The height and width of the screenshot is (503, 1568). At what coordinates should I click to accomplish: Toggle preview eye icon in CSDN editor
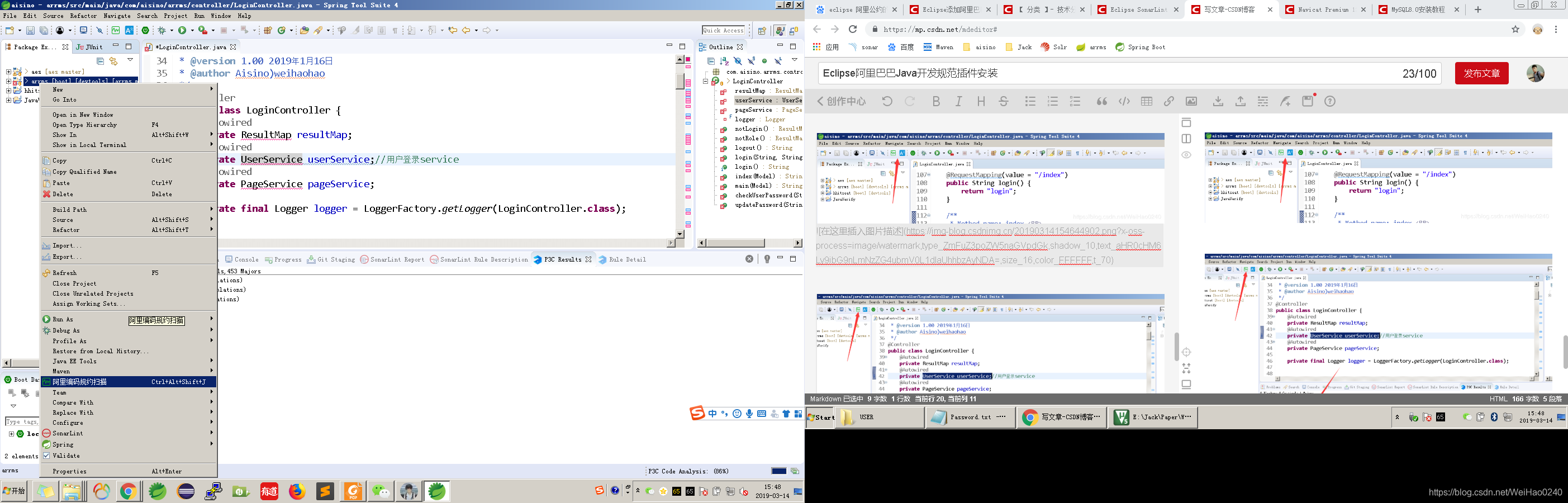click(1186, 155)
